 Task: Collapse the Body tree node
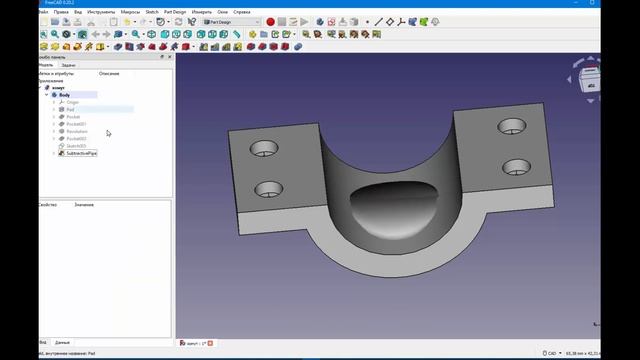click(x=47, y=95)
